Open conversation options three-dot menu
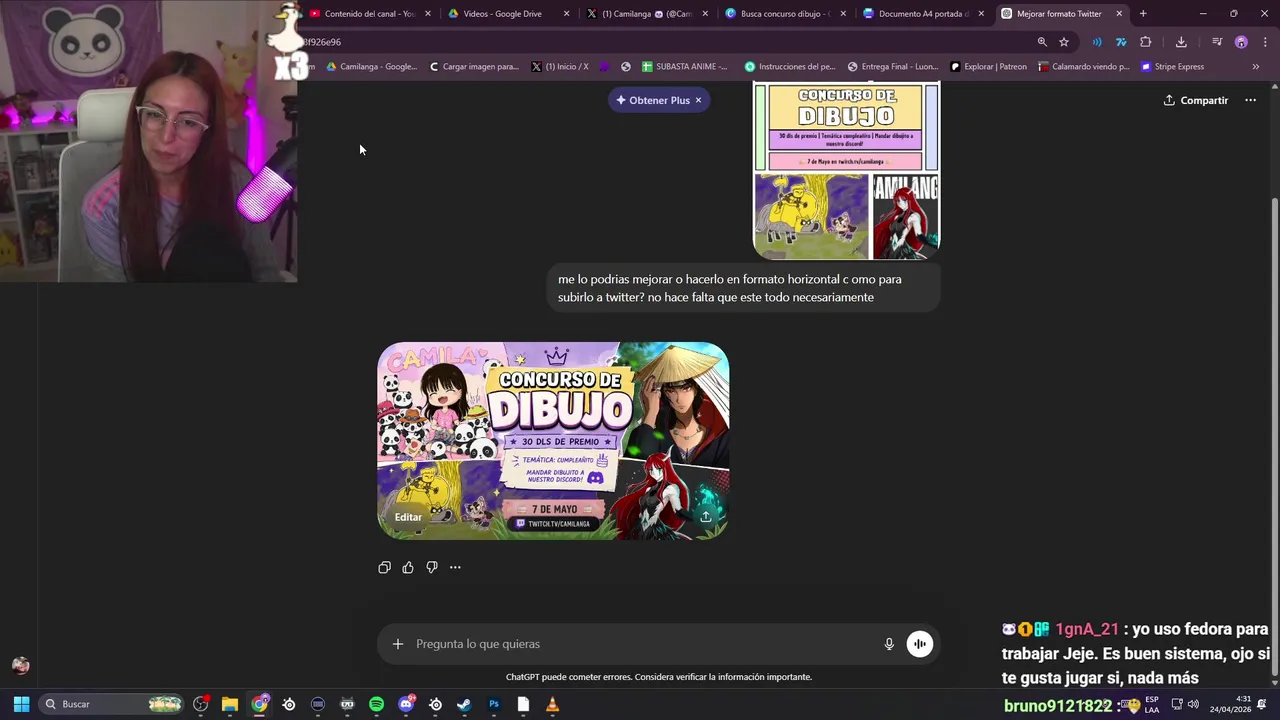The height and width of the screenshot is (720, 1280). tap(1250, 100)
